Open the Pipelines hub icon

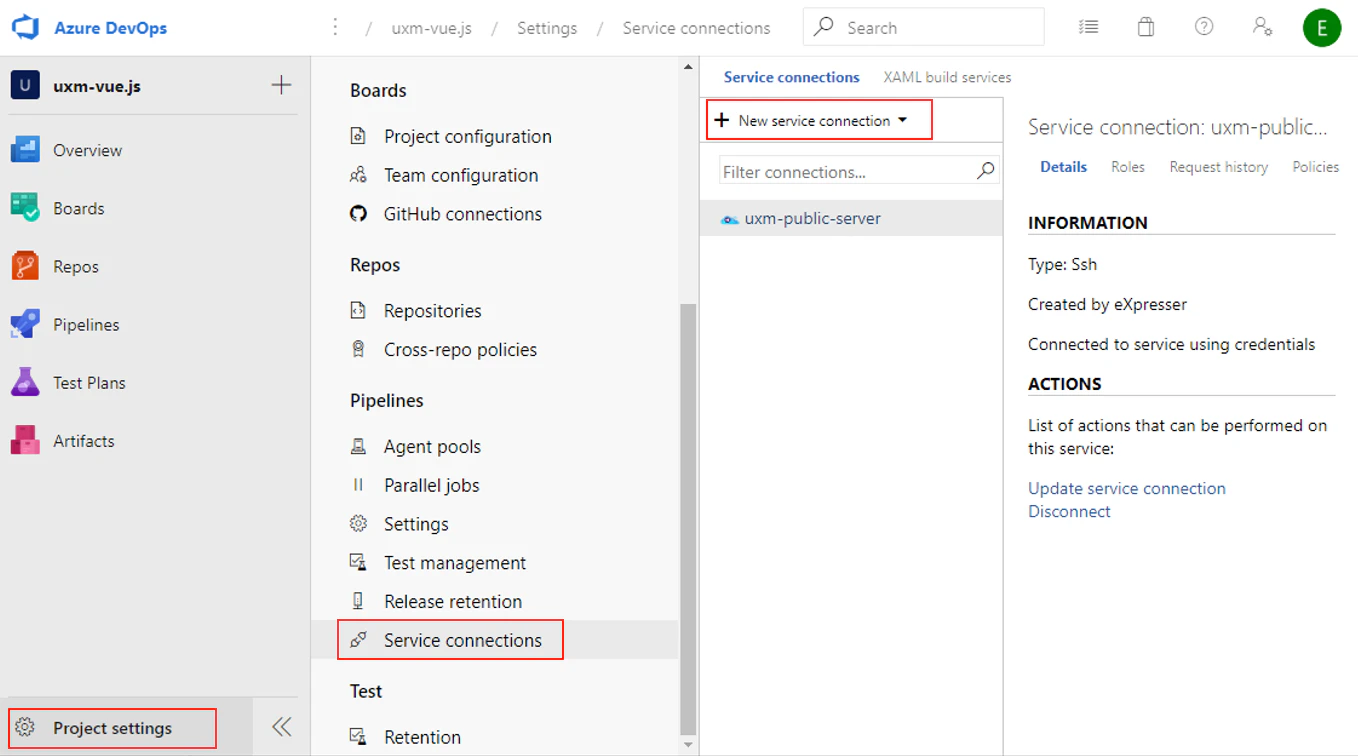(x=25, y=324)
